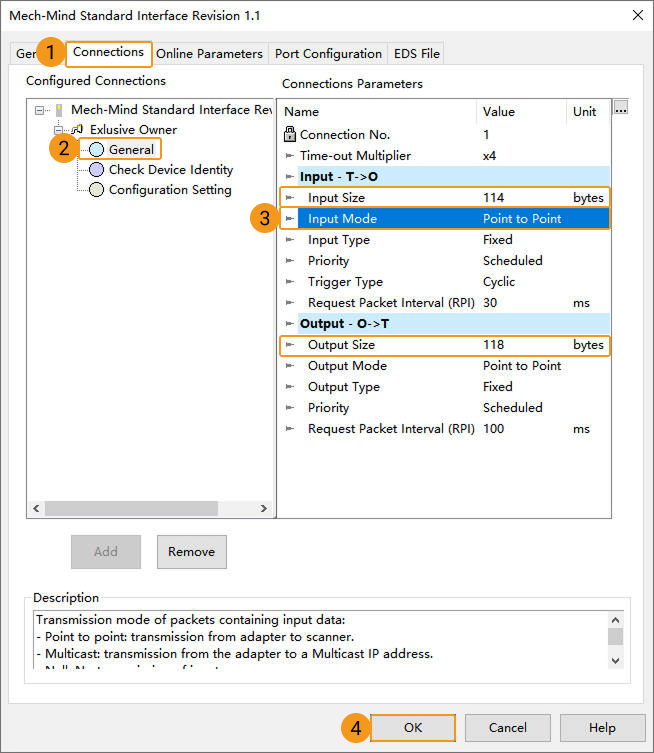Click the Mech-Mind device icon in tree
The image size is (654, 753).
coord(59,110)
